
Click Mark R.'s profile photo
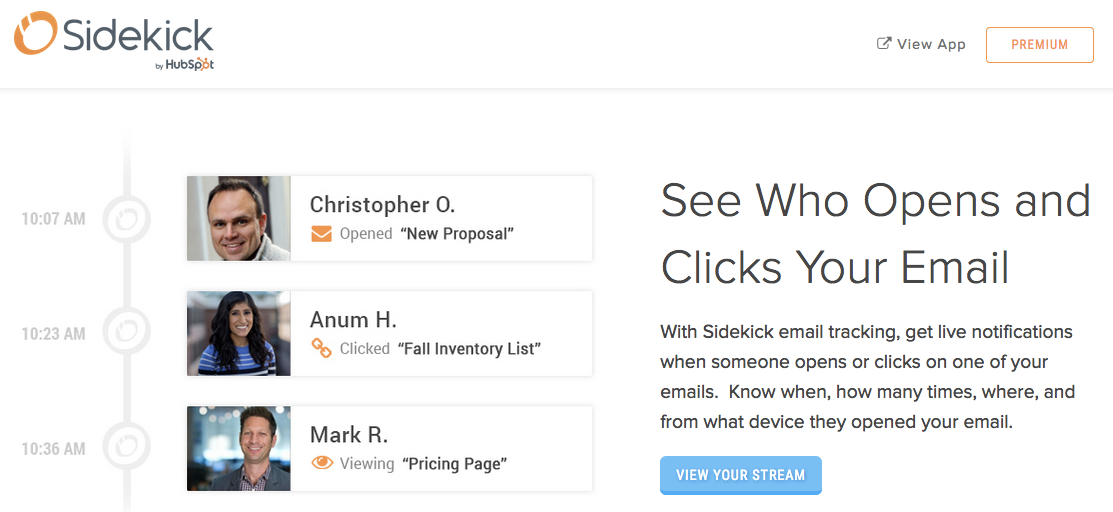[x=238, y=448]
